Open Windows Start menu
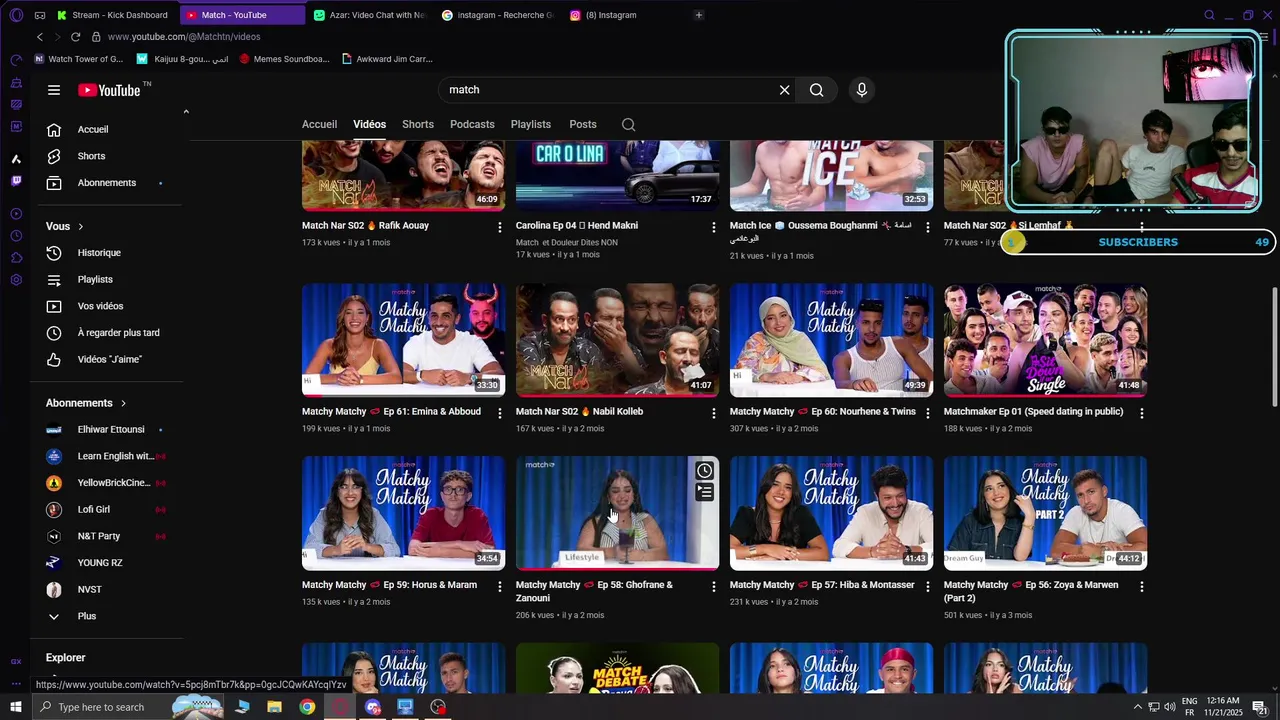The image size is (1280, 720). (16, 707)
